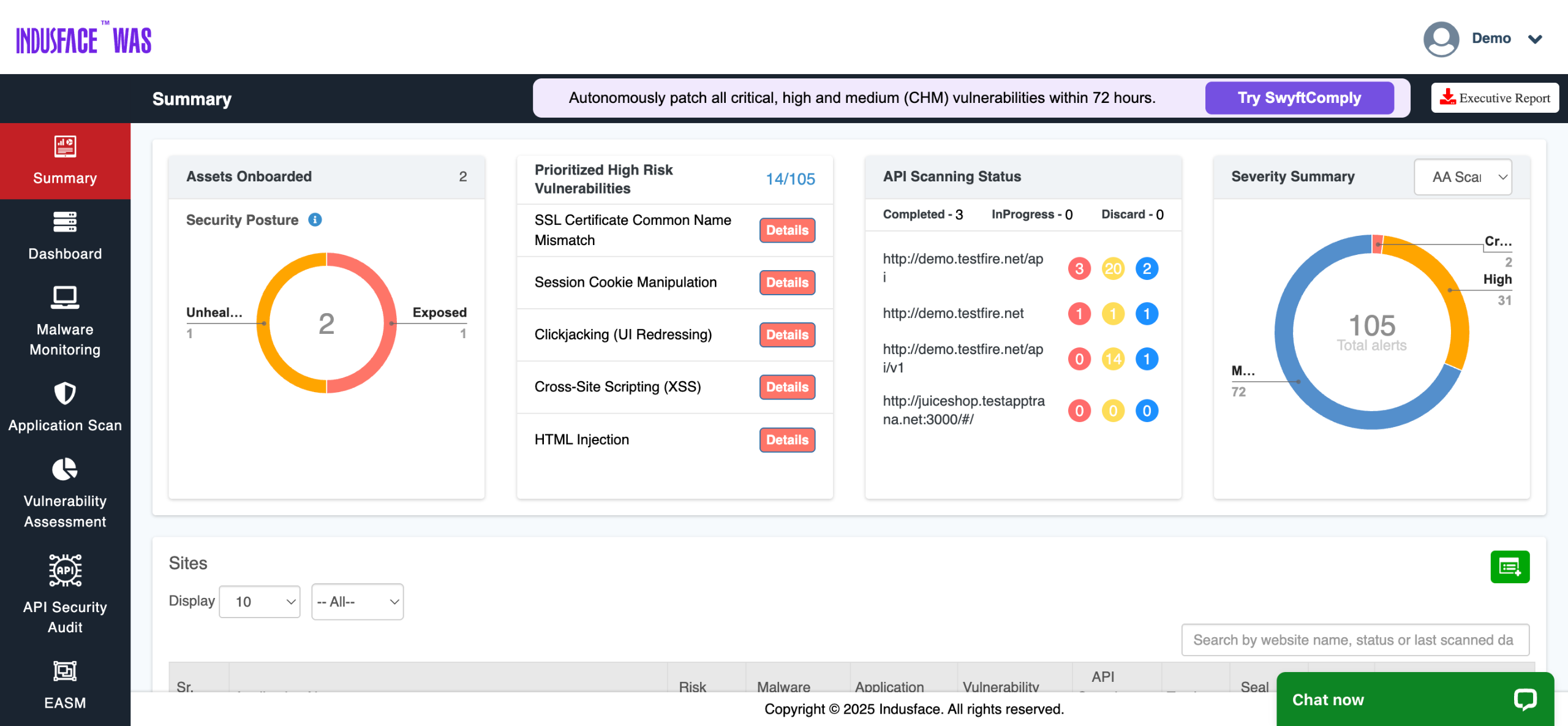Open the -- All-- filter dropdown
This screenshot has height=726, width=1568.
coord(358,602)
